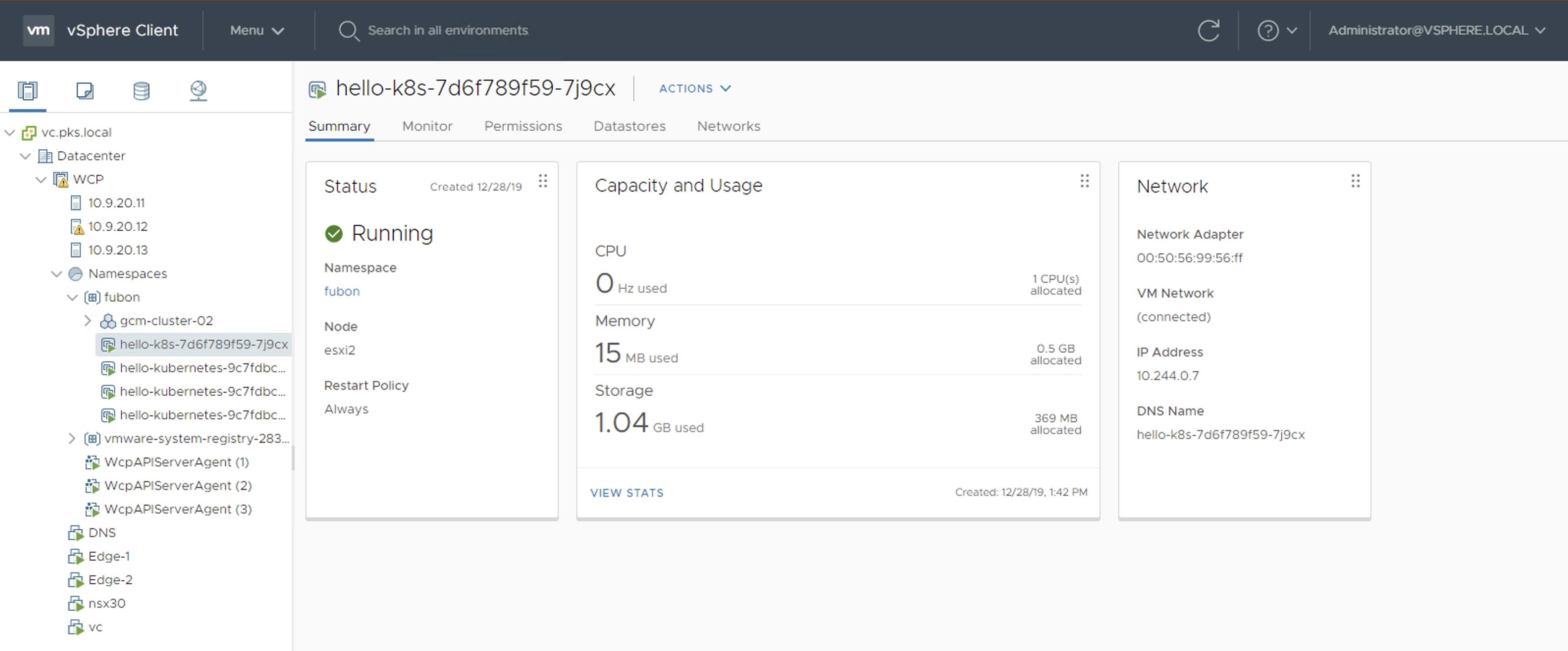Expand the gcm-cluster-02 node
This screenshot has height=651, width=1568.
tap(88, 320)
